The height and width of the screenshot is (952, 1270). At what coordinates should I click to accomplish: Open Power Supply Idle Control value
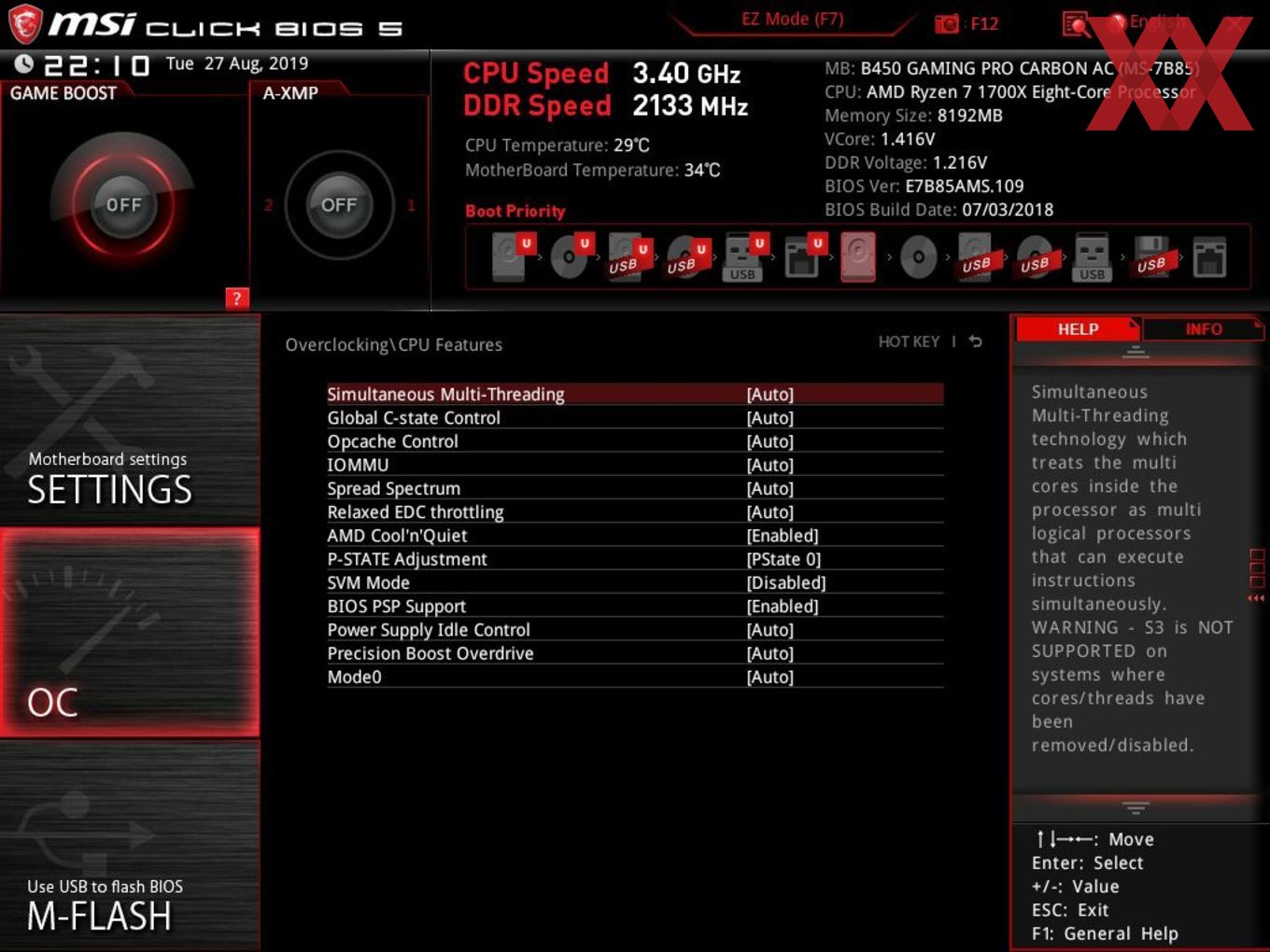coord(770,630)
